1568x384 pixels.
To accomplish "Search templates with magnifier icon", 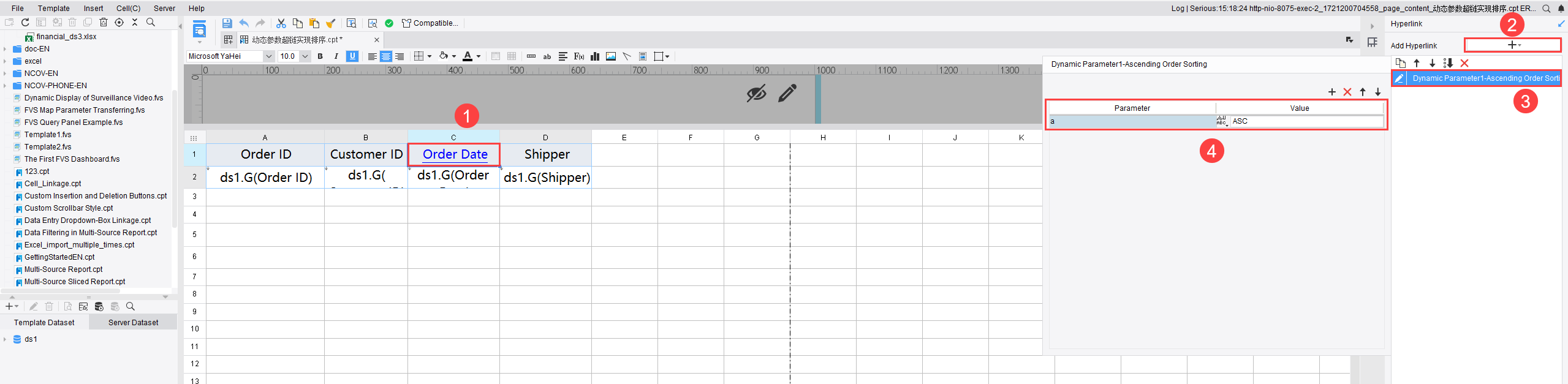I will (151, 23).
